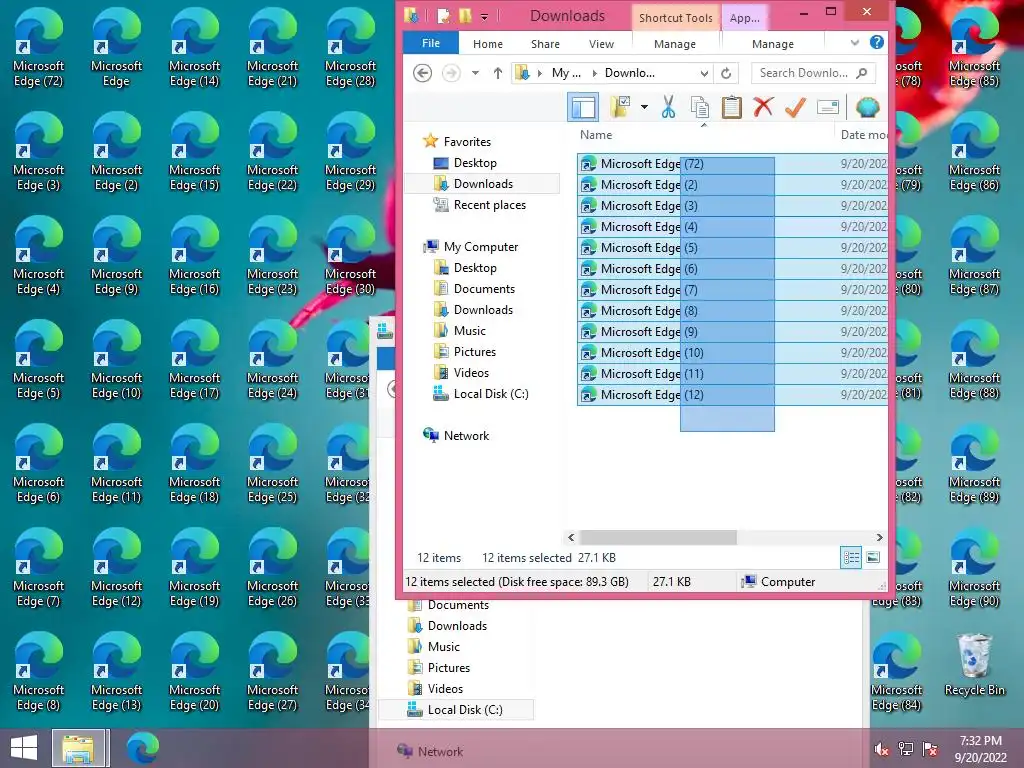Open Classic Shell settings shell icon
Viewport: 1024px width, 768px height.
(x=867, y=107)
